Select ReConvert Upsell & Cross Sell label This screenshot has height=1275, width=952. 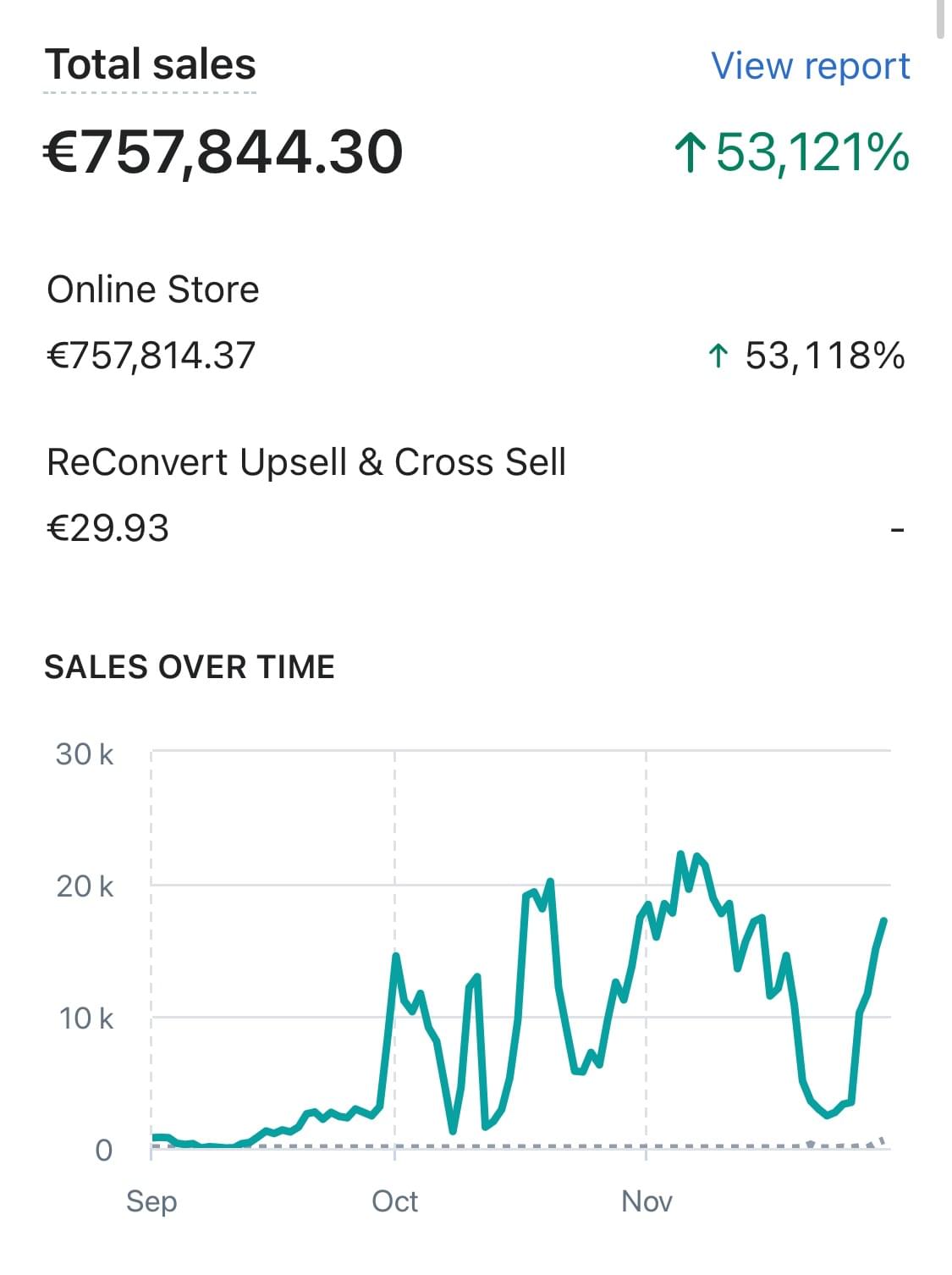306,462
